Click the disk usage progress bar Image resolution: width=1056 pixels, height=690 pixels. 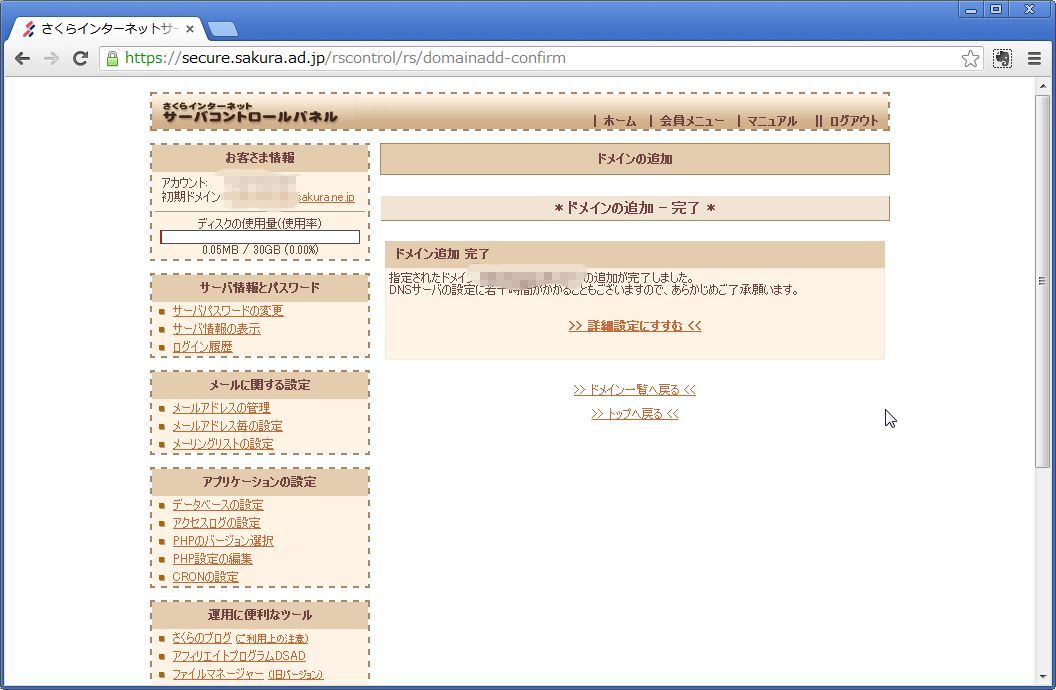260,237
